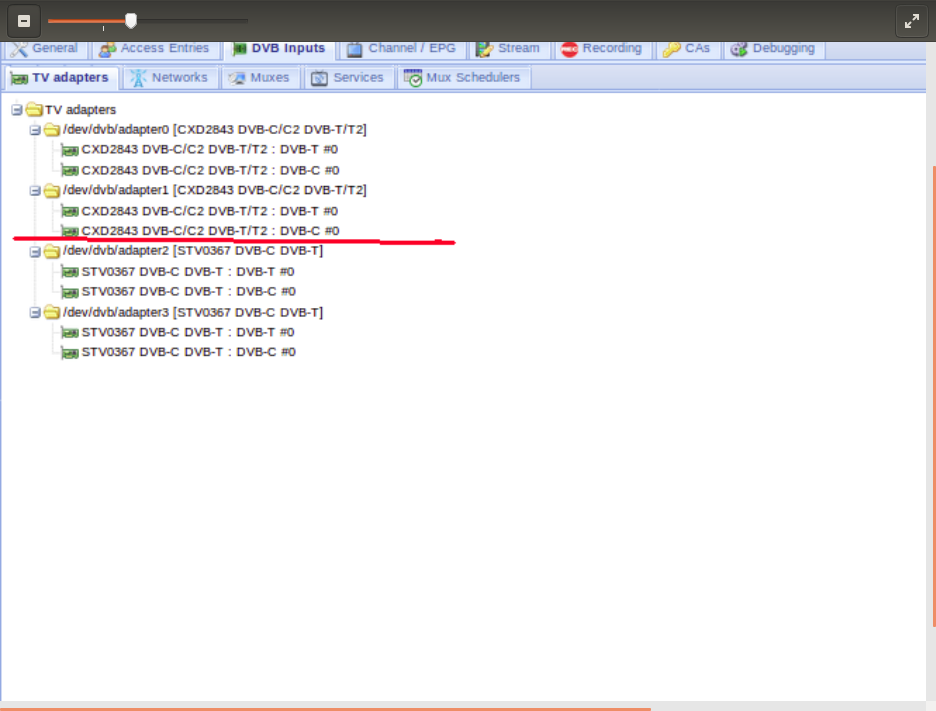Open the CAs tab

point(687,48)
